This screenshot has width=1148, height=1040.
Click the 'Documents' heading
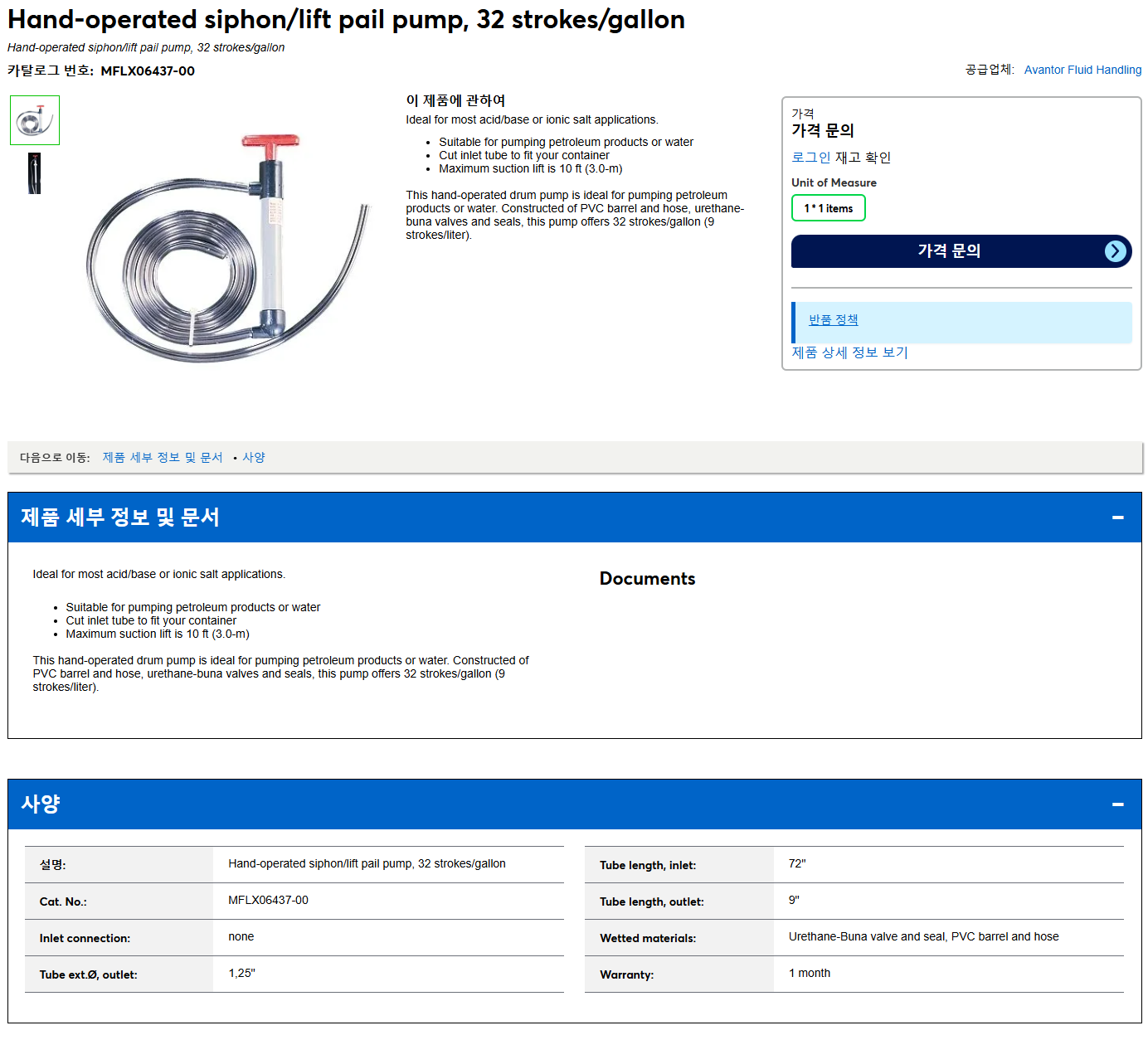[x=647, y=579]
